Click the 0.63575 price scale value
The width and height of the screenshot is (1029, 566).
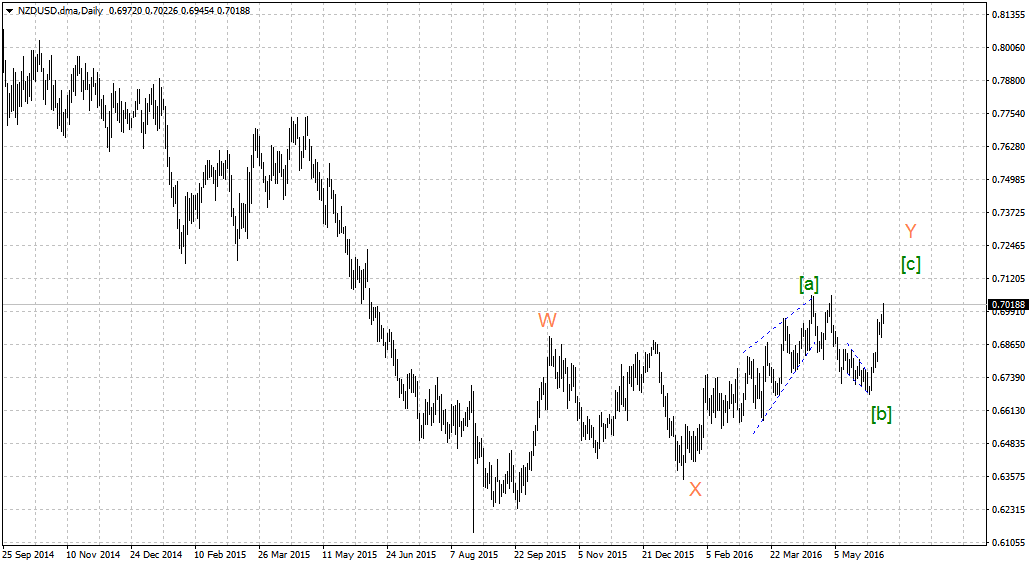[x=1009, y=477]
